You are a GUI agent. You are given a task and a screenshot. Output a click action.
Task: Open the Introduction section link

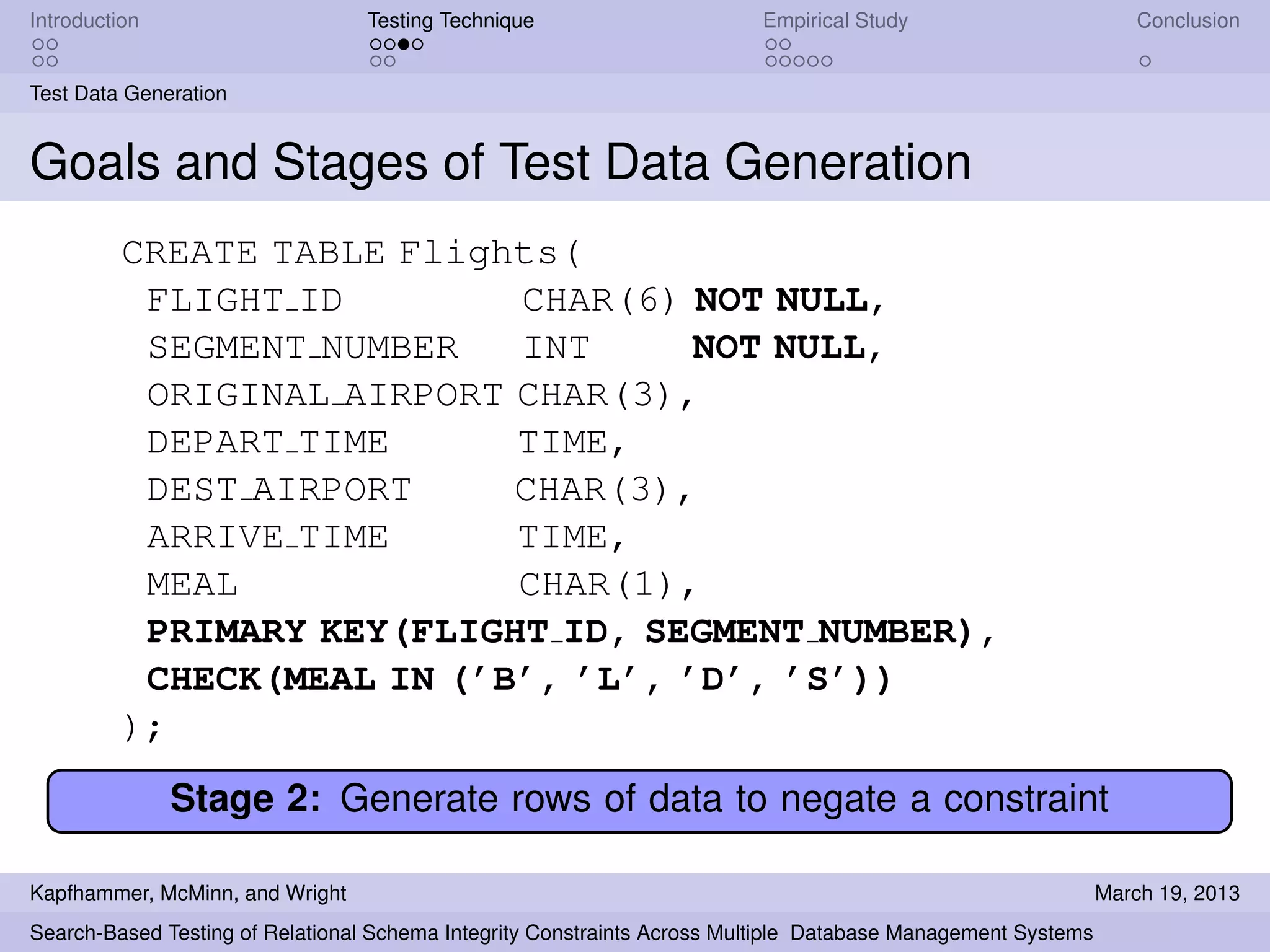click(84, 20)
